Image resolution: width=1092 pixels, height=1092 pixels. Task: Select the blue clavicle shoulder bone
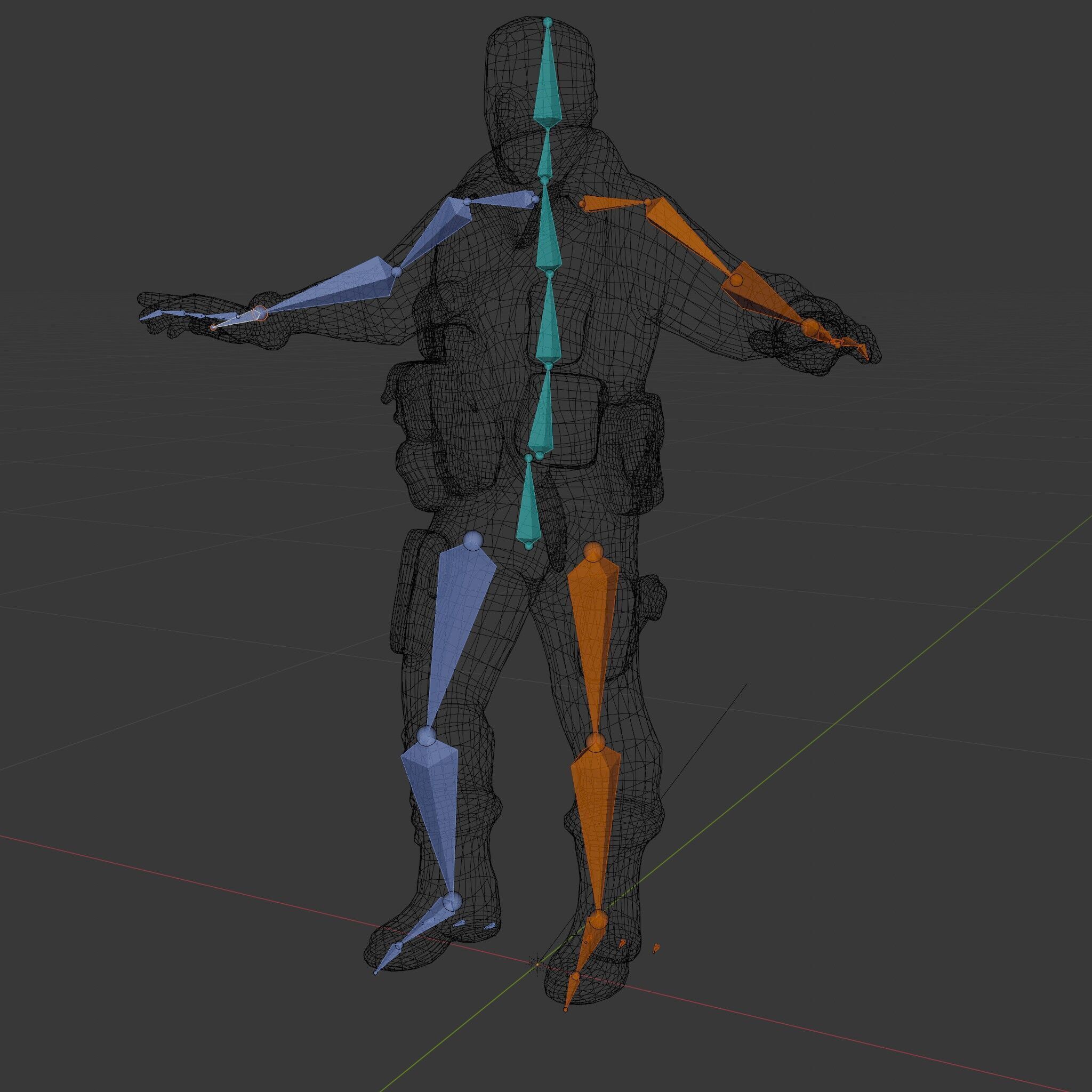coord(503,199)
